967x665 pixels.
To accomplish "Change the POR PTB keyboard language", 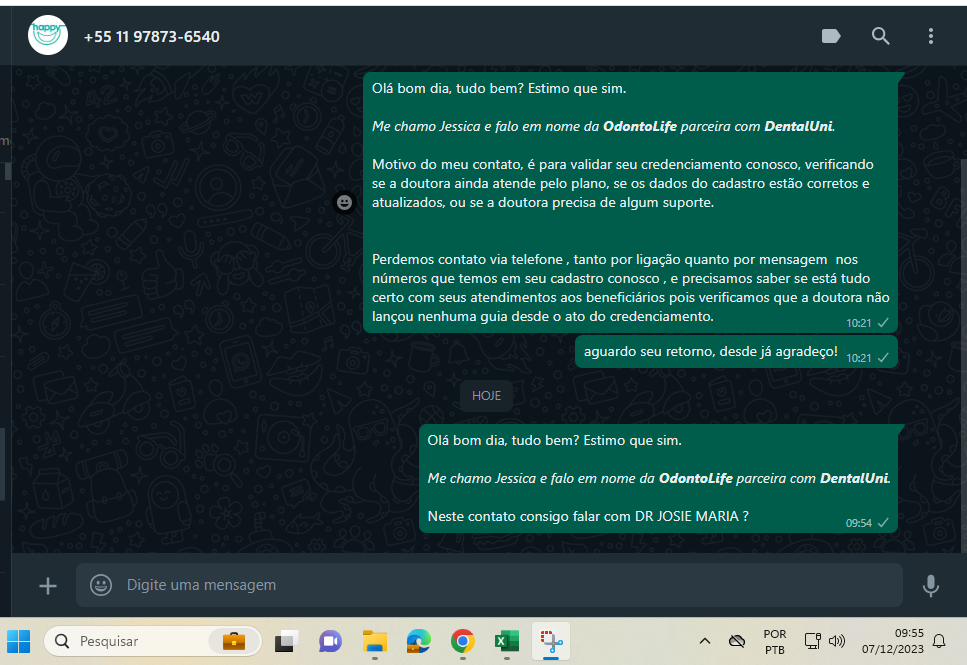I will point(775,642).
